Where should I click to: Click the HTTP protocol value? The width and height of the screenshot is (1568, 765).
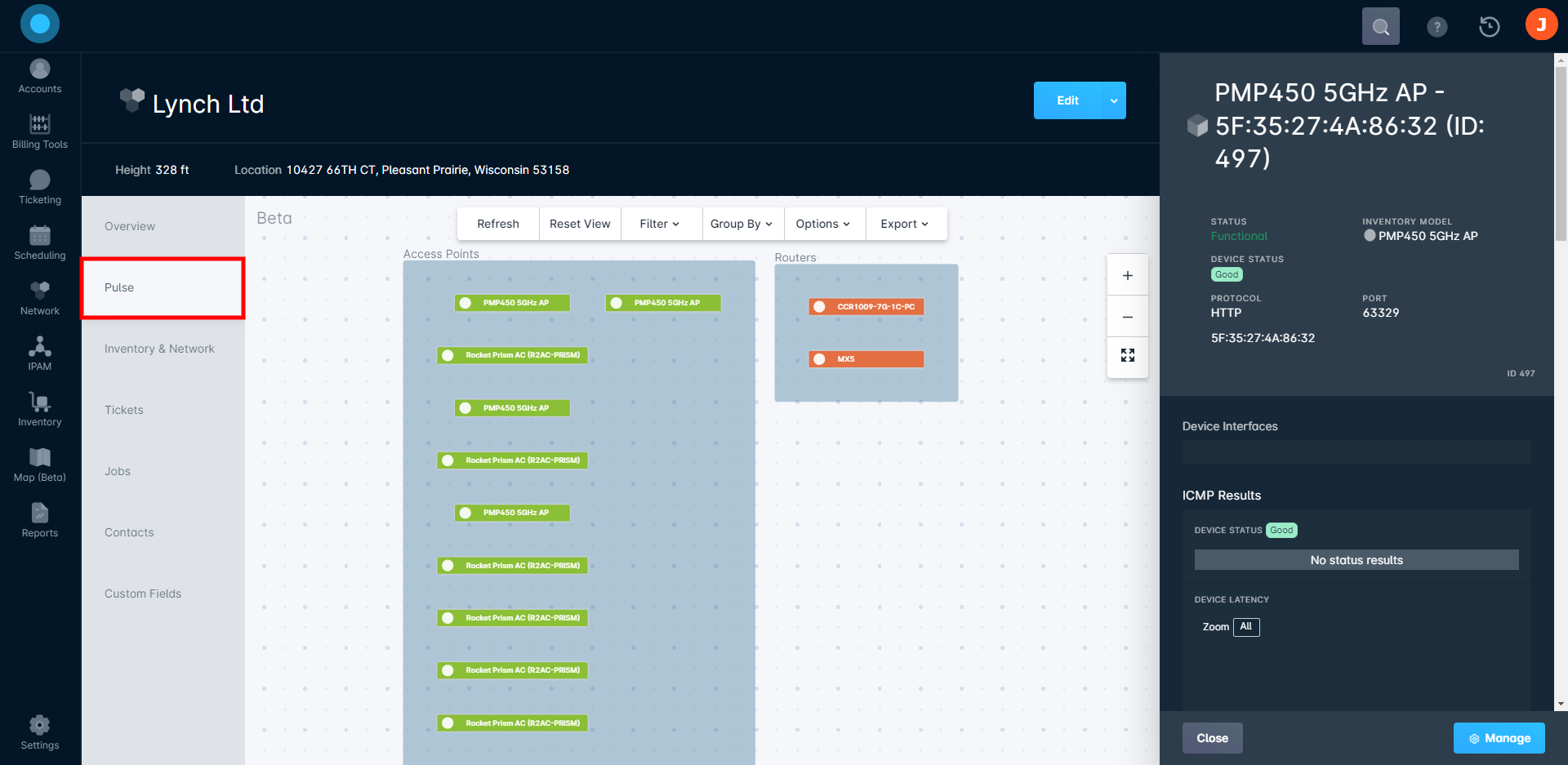point(1226,313)
